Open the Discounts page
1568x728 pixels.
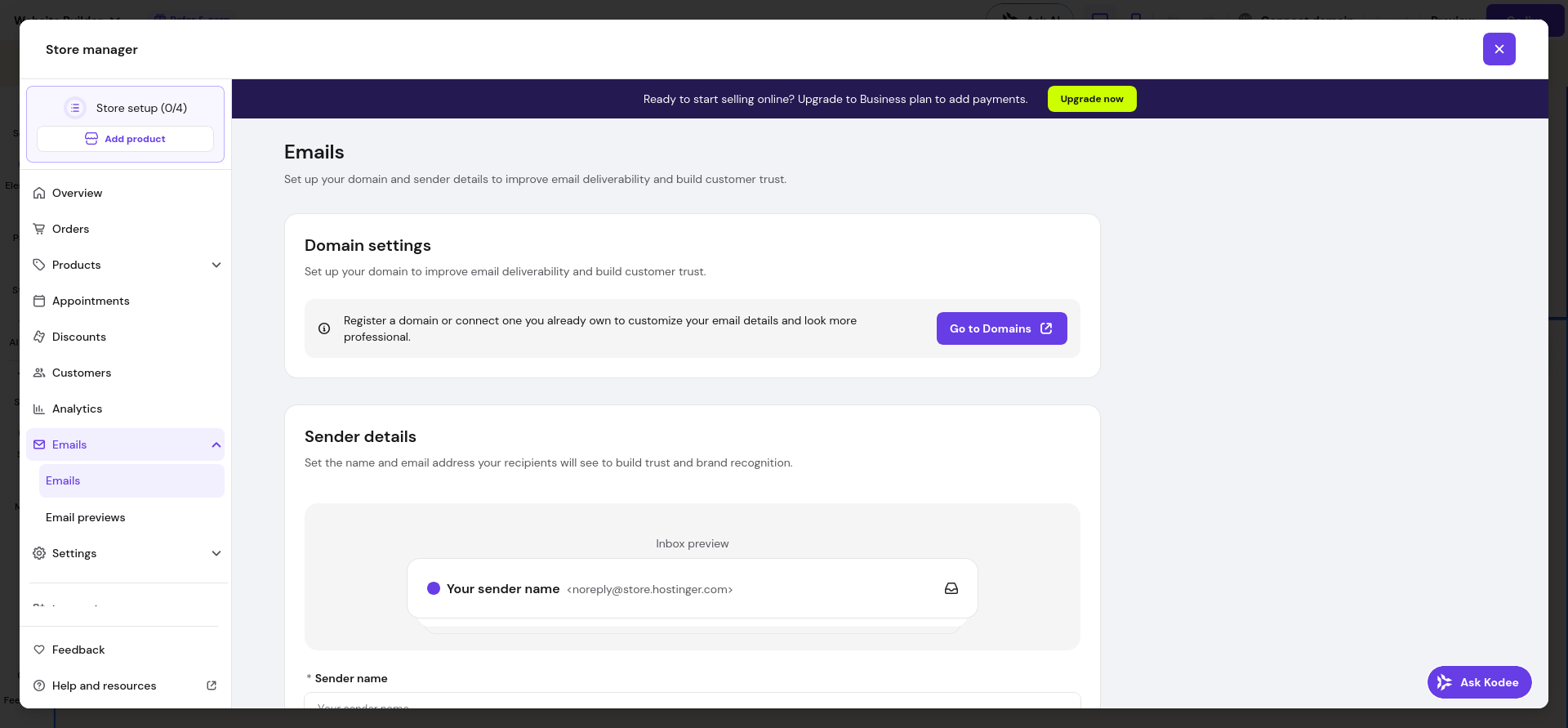point(125,337)
